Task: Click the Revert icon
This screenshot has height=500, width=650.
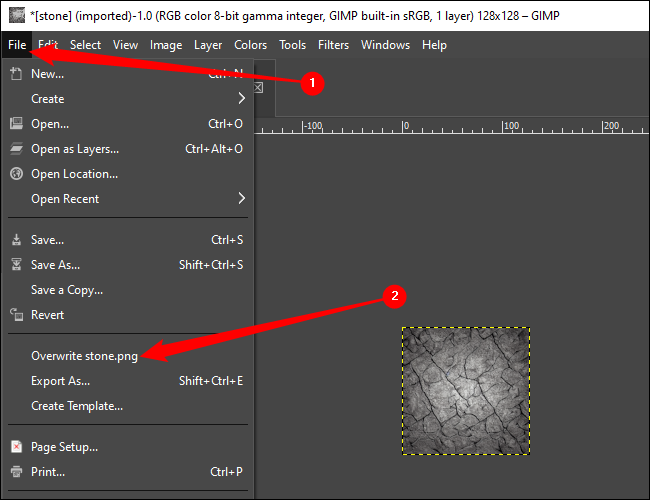Action: 16,314
